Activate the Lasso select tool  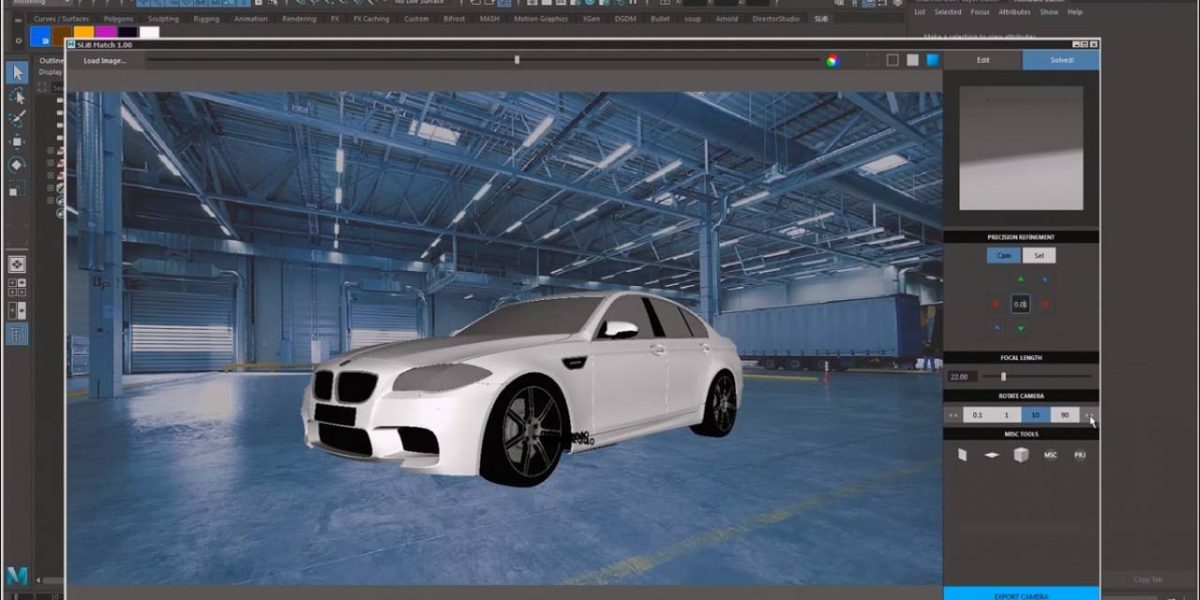point(17,97)
